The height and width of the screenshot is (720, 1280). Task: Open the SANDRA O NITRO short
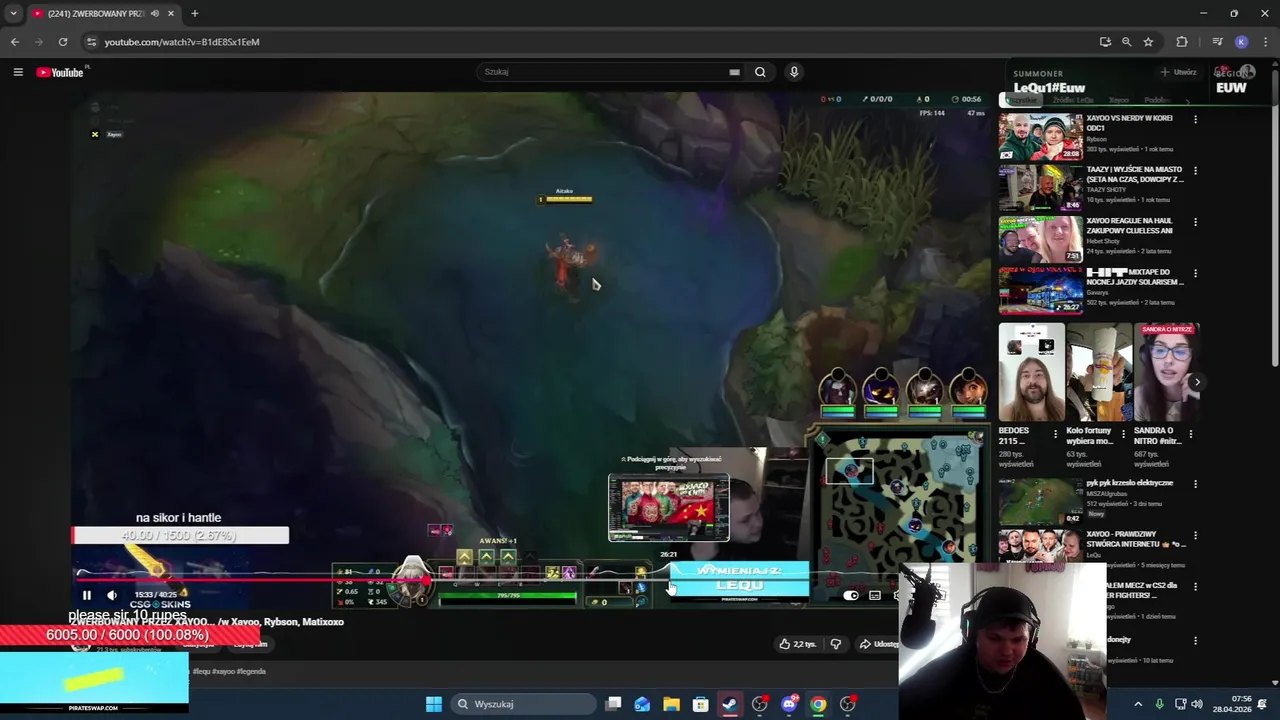point(1166,372)
